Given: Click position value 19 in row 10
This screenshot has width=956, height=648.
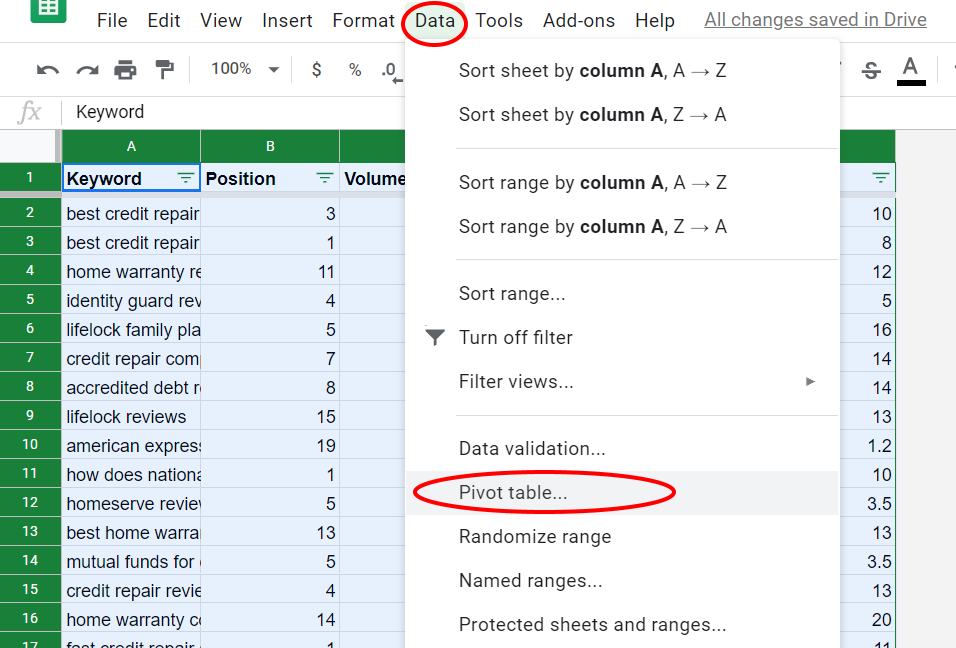Looking at the screenshot, I should tap(270, 446).
